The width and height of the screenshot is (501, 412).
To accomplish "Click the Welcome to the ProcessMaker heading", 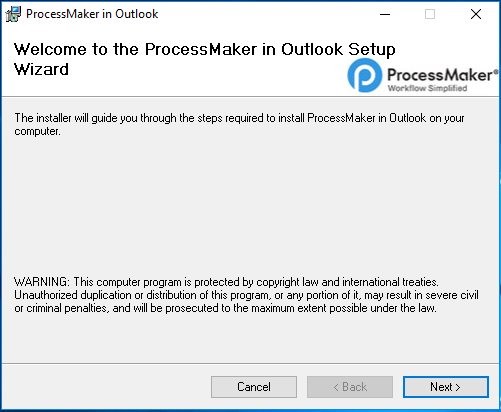I will coord(204,50).
